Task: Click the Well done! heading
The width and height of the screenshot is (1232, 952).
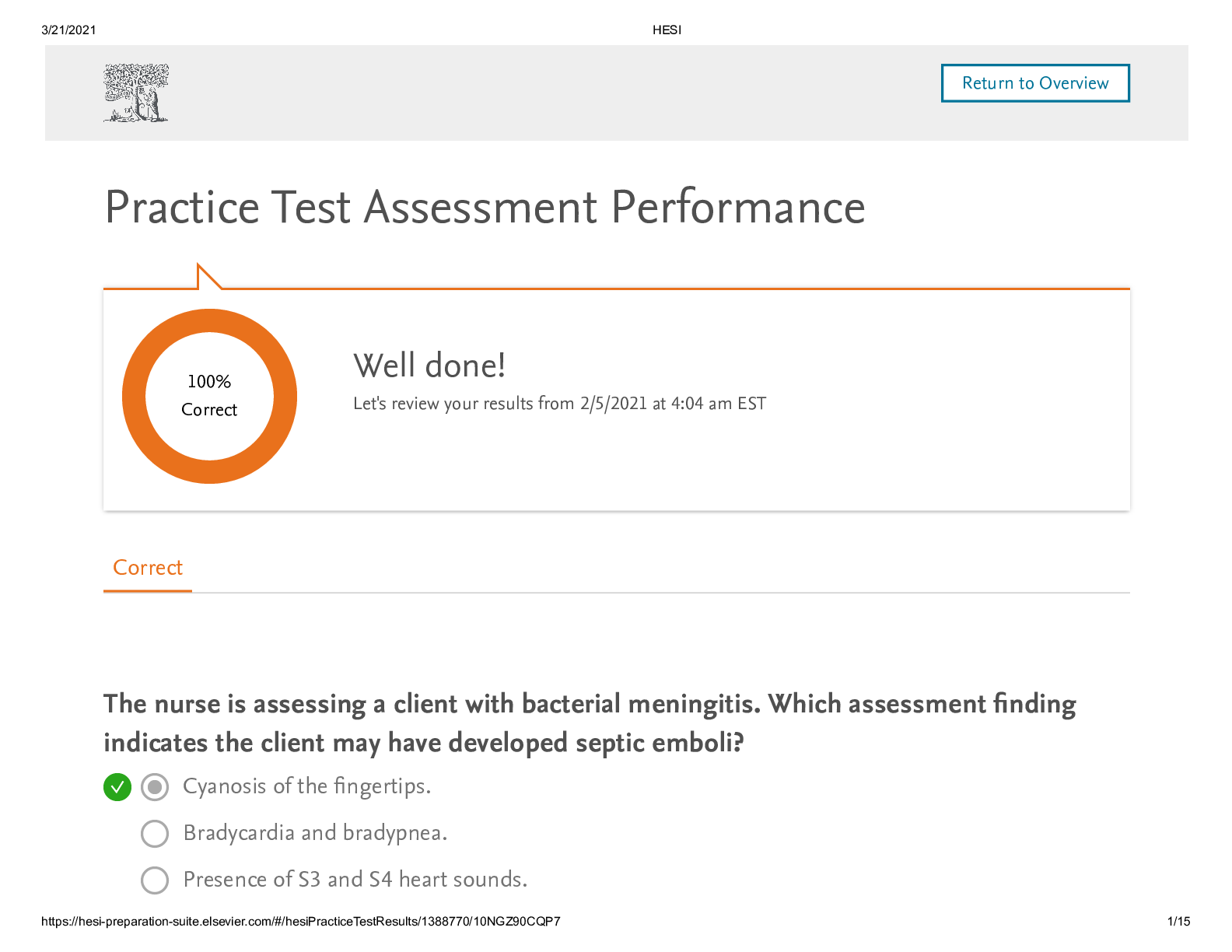Action: (429, 366)
